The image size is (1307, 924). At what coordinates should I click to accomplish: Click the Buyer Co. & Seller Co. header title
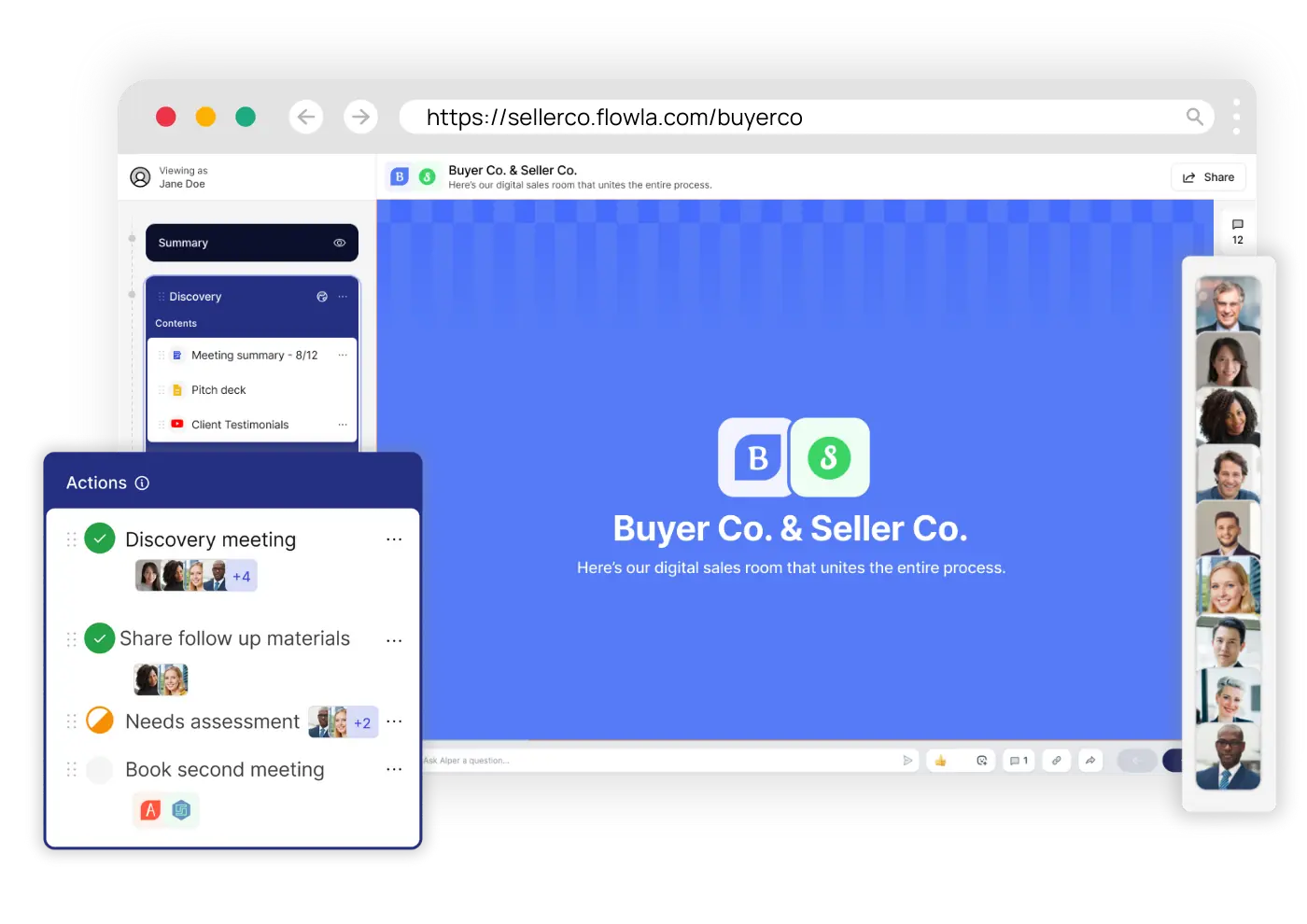(x=513, y=170)
